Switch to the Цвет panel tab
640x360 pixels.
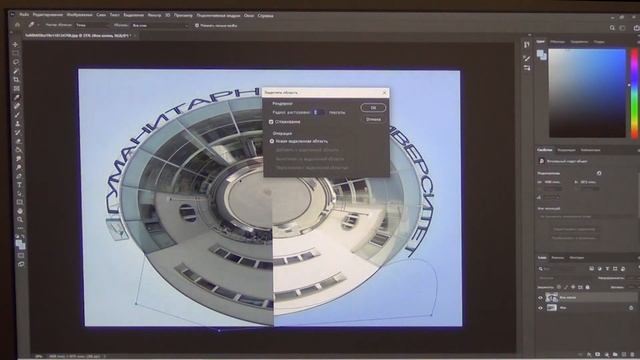click(x=540, y=42)
